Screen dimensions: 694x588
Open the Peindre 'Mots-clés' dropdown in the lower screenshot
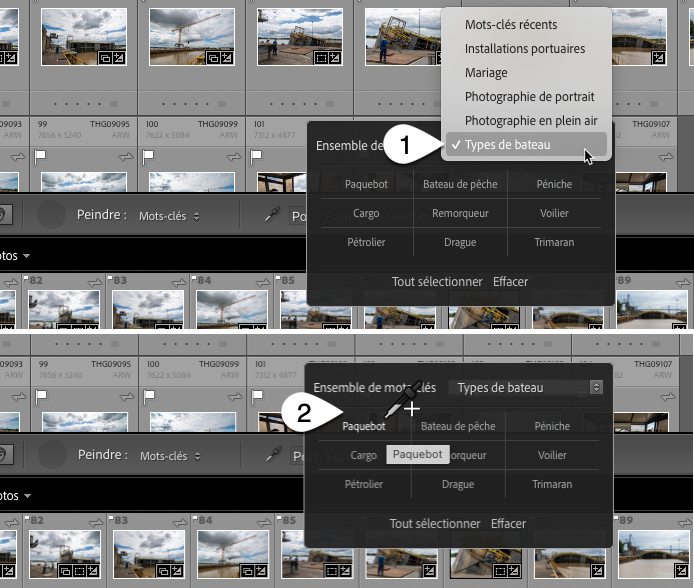[170, 456]
